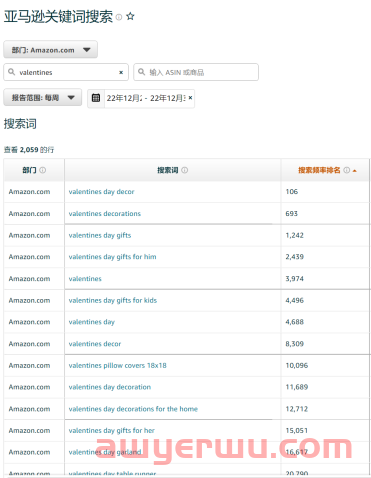
Task: Click the rank value 2,439
Action: point(295,257)
